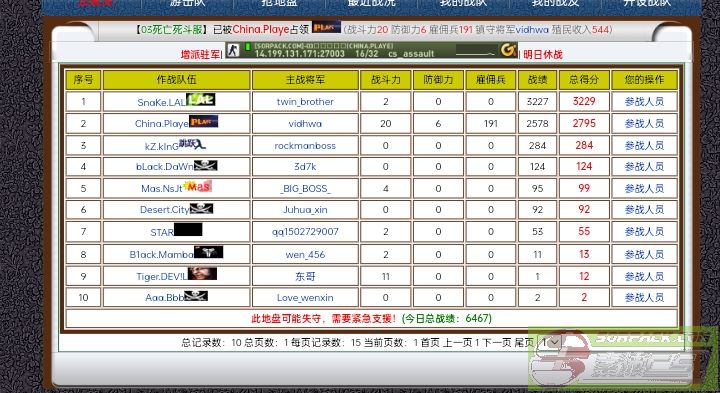Click the 增派驻军 link
The width and height of the screenshot is (720, 393).
click(200, 55)
